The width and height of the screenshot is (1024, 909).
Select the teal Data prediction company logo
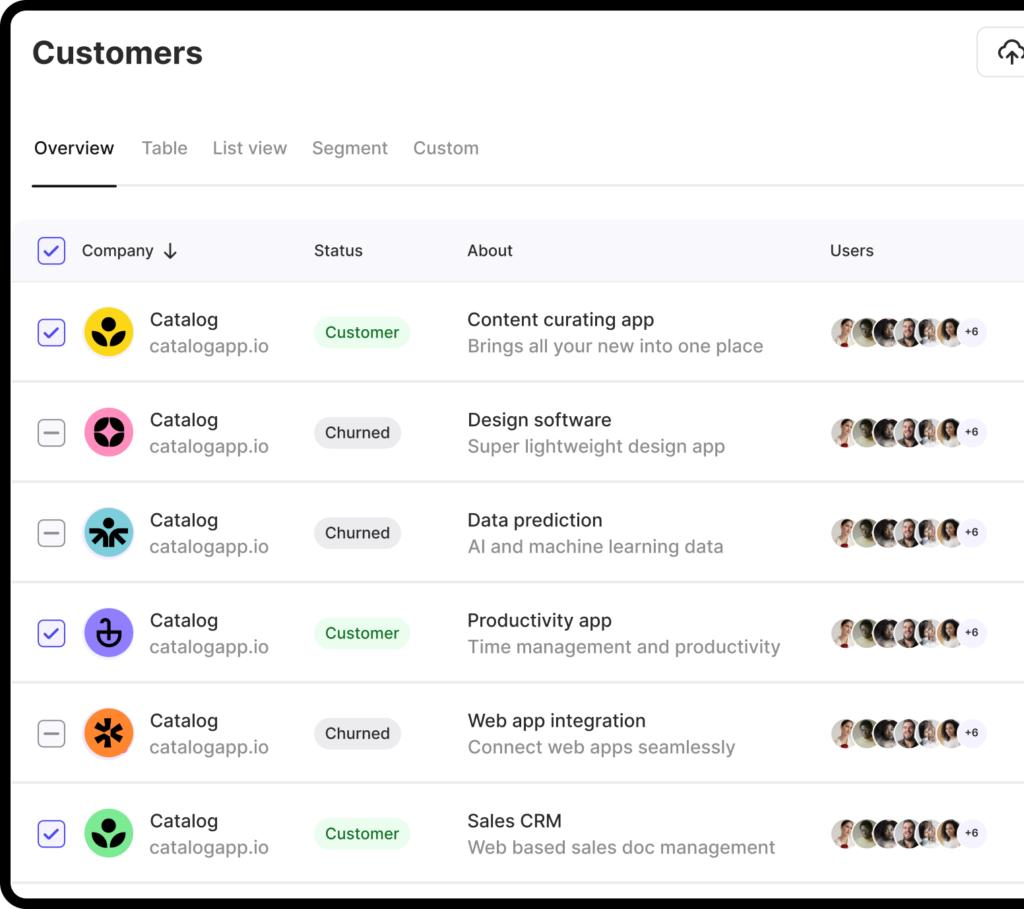pyautogui.click(x=108, y=532)
